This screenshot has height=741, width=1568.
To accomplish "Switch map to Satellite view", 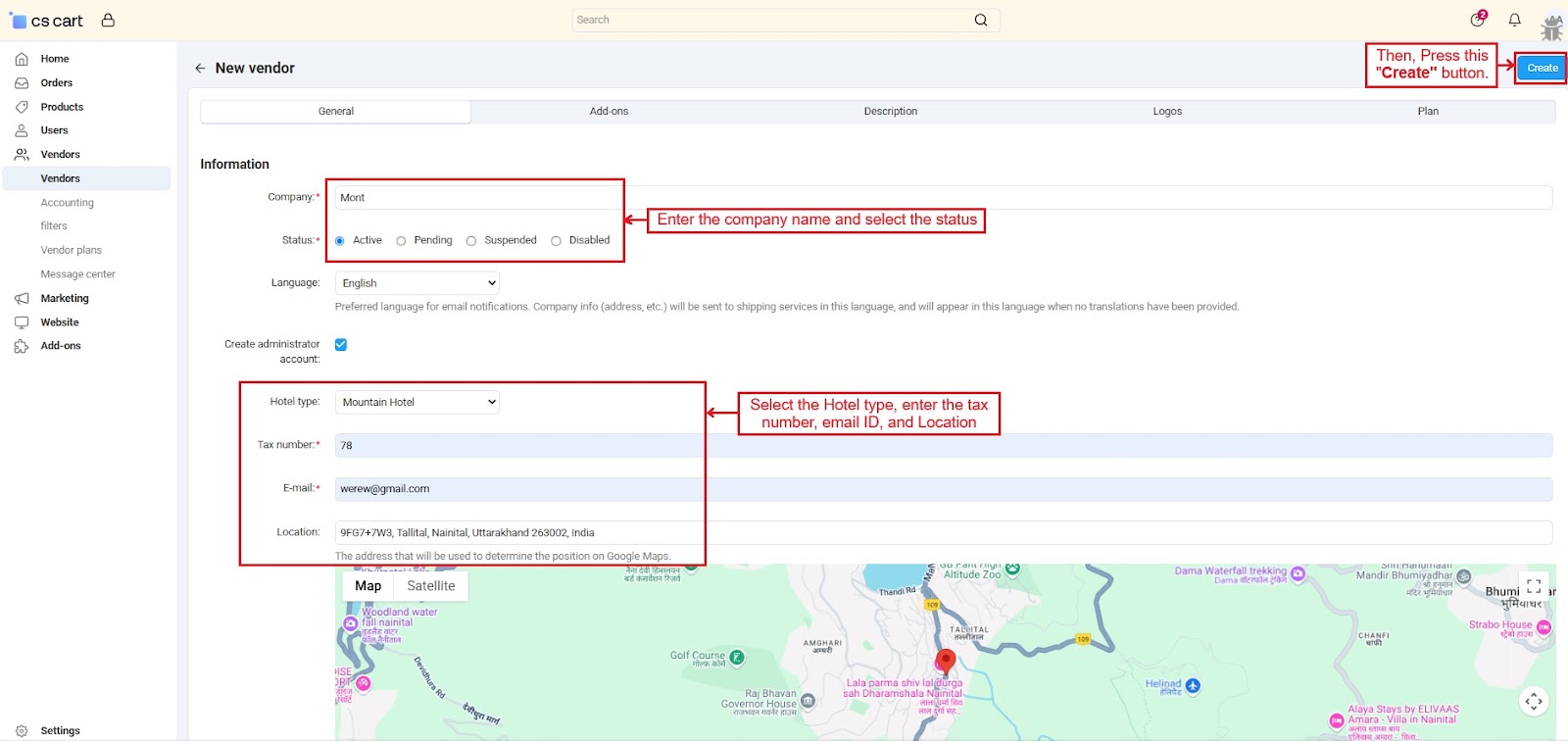I will click(x=430, y=586).
